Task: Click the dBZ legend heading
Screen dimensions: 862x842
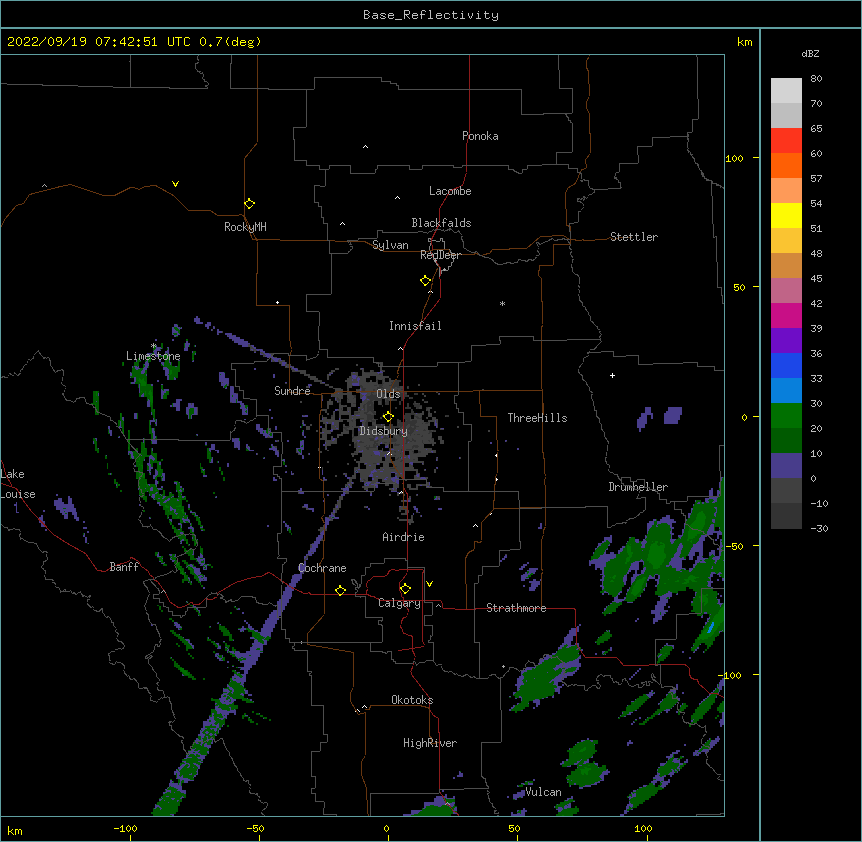Action: pyautogui.click(x=810, y=53)
